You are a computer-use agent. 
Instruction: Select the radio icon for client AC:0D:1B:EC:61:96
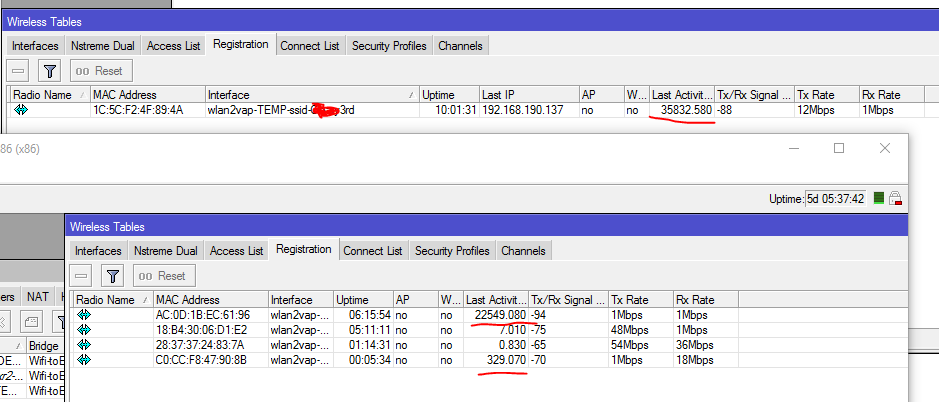click(x=84, y=314)
